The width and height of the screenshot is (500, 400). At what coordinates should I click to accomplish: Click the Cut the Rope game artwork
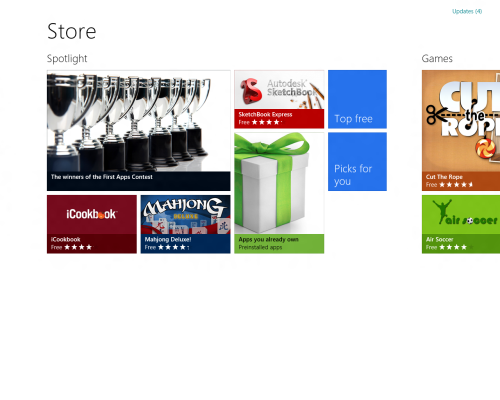click(461, 121)
